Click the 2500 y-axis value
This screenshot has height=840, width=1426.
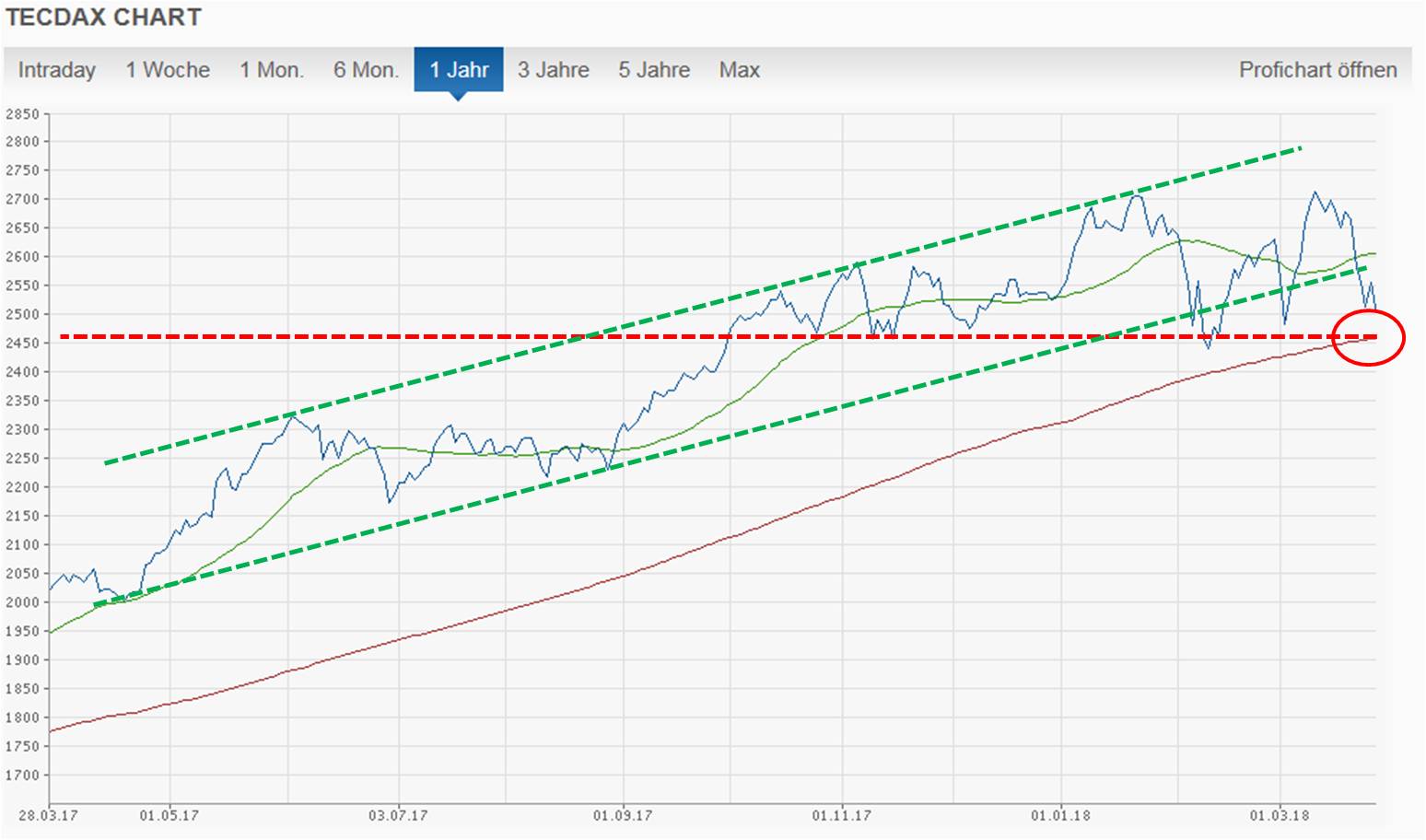pyautogui.click(x=22, y=315)
